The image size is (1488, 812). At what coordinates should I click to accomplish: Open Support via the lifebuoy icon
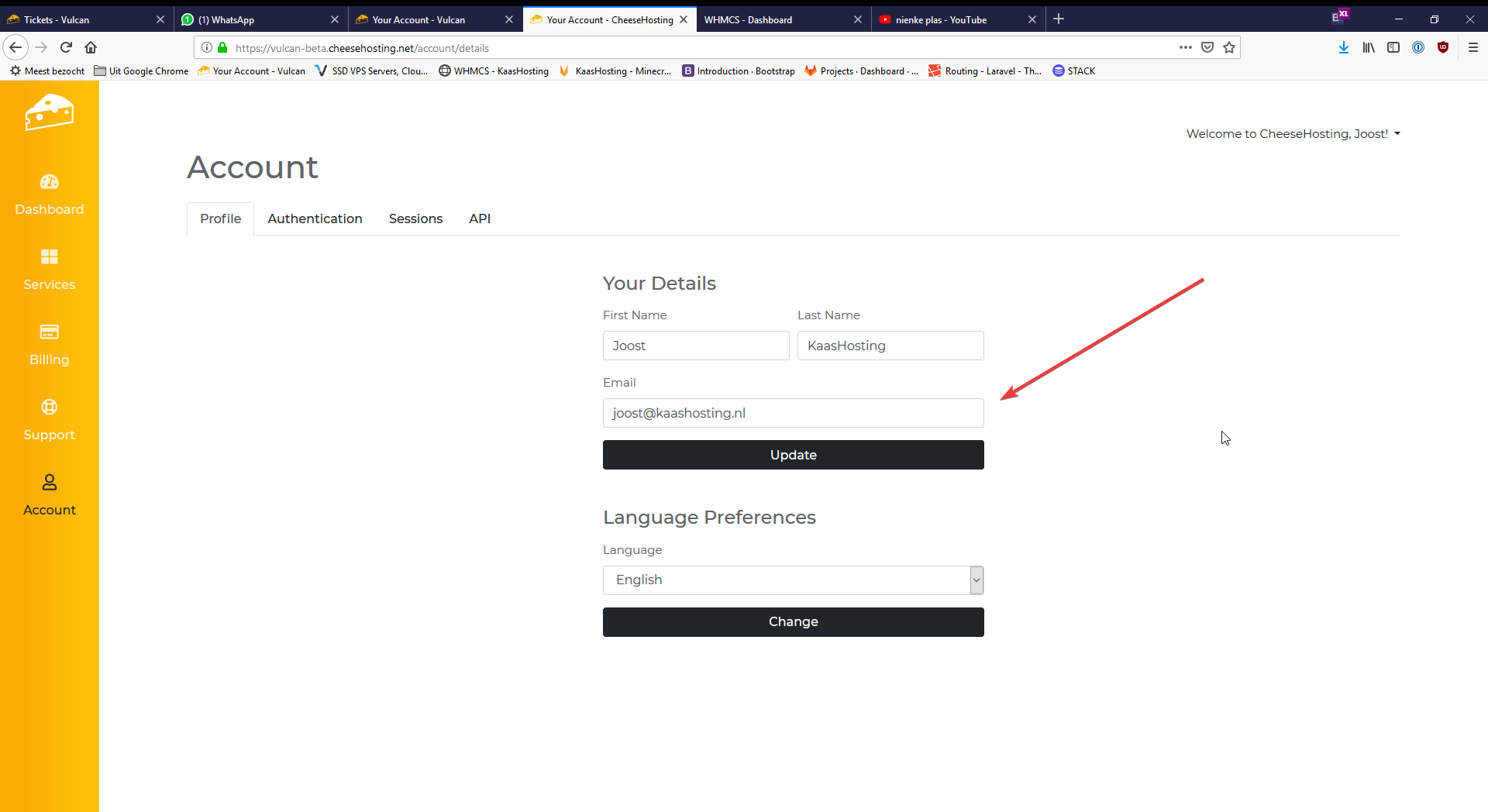(x=49, y=408)
